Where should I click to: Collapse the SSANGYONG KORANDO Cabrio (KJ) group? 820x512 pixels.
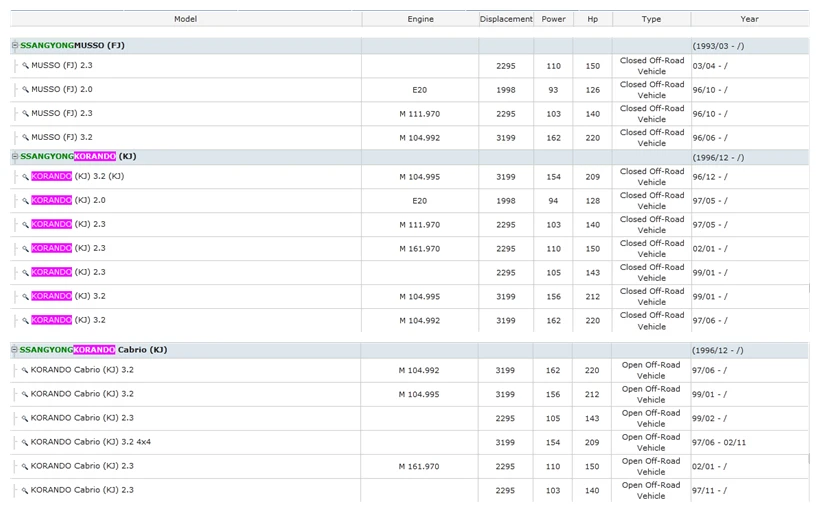(x=15, y=350)
